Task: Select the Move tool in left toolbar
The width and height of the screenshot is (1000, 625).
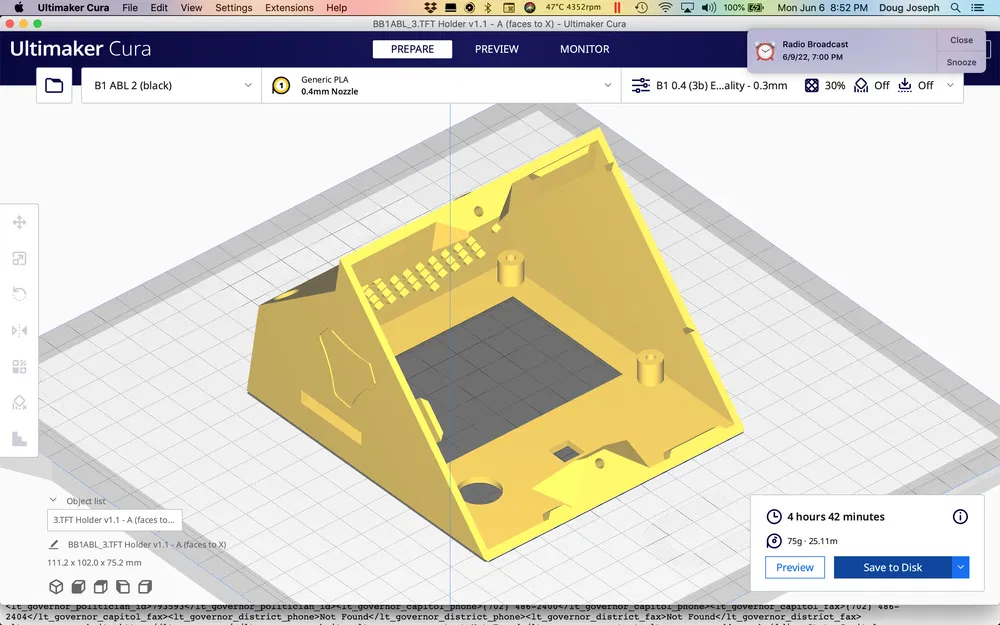Action: (x=19, y=222)
